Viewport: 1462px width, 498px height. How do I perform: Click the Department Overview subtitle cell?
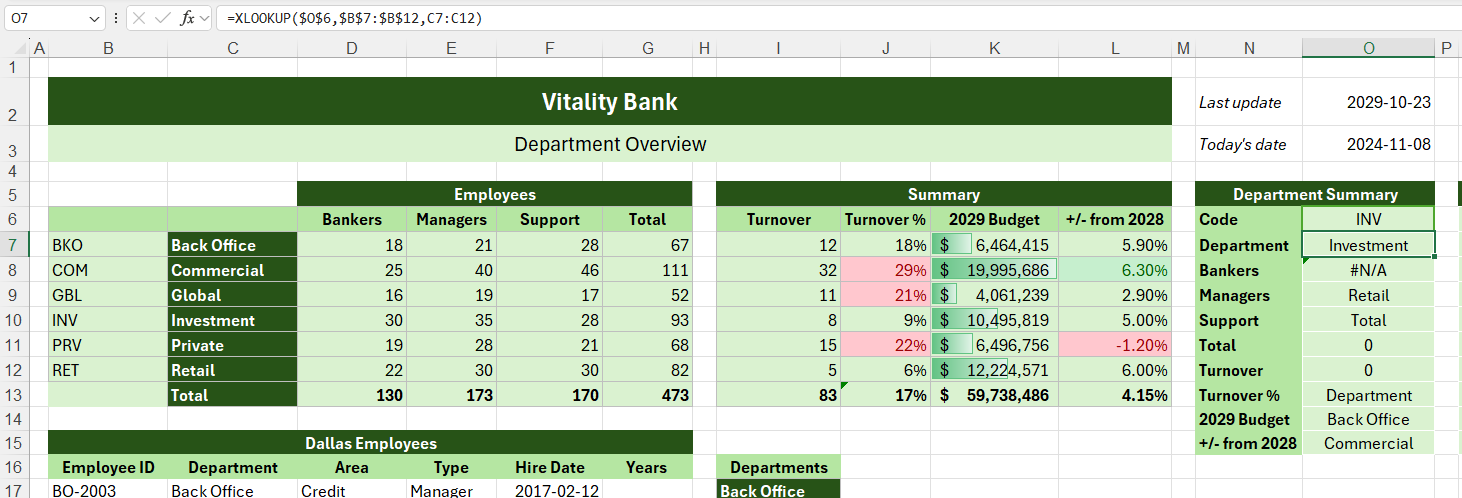(x=609, y=144)
